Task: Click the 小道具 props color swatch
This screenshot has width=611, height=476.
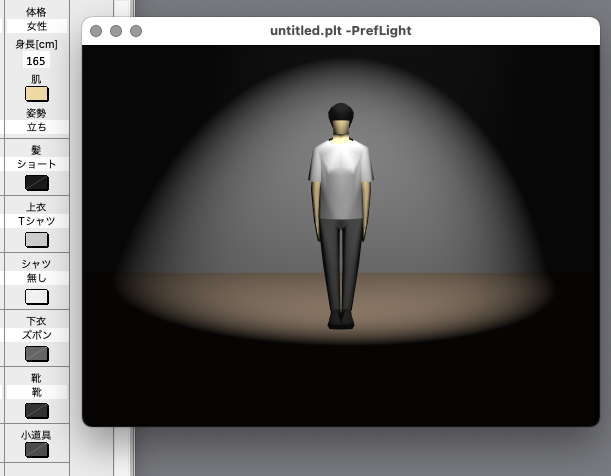Action: tap(37, 450)
